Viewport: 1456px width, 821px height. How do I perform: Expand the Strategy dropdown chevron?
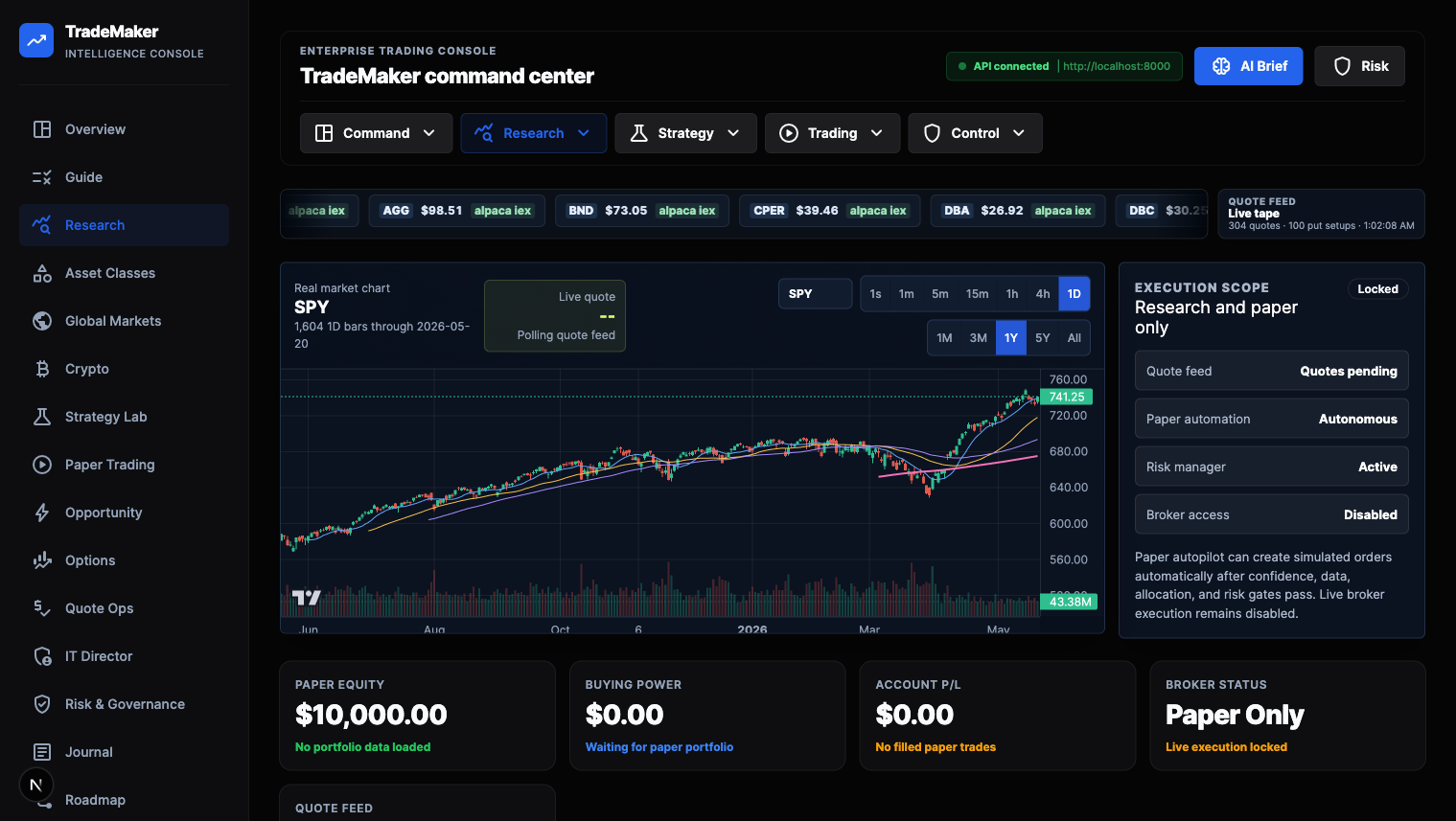pos(733,133)
